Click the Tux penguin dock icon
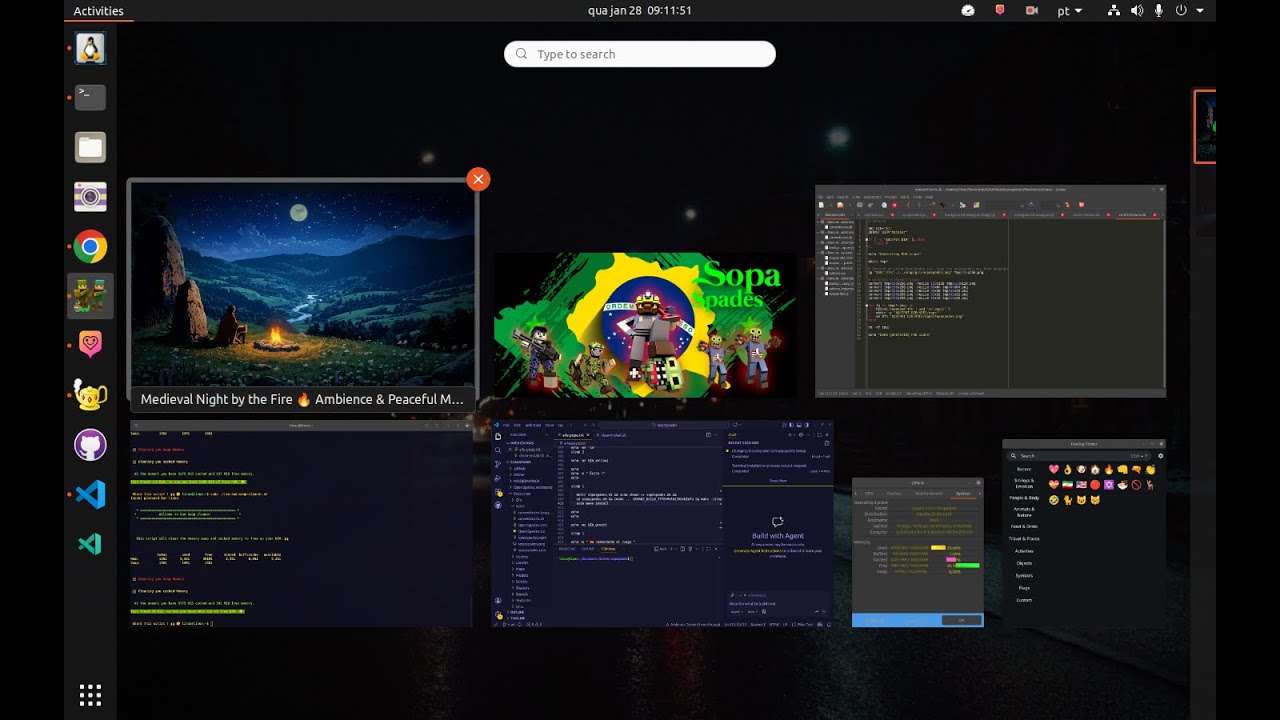 [x=90, y=48]
